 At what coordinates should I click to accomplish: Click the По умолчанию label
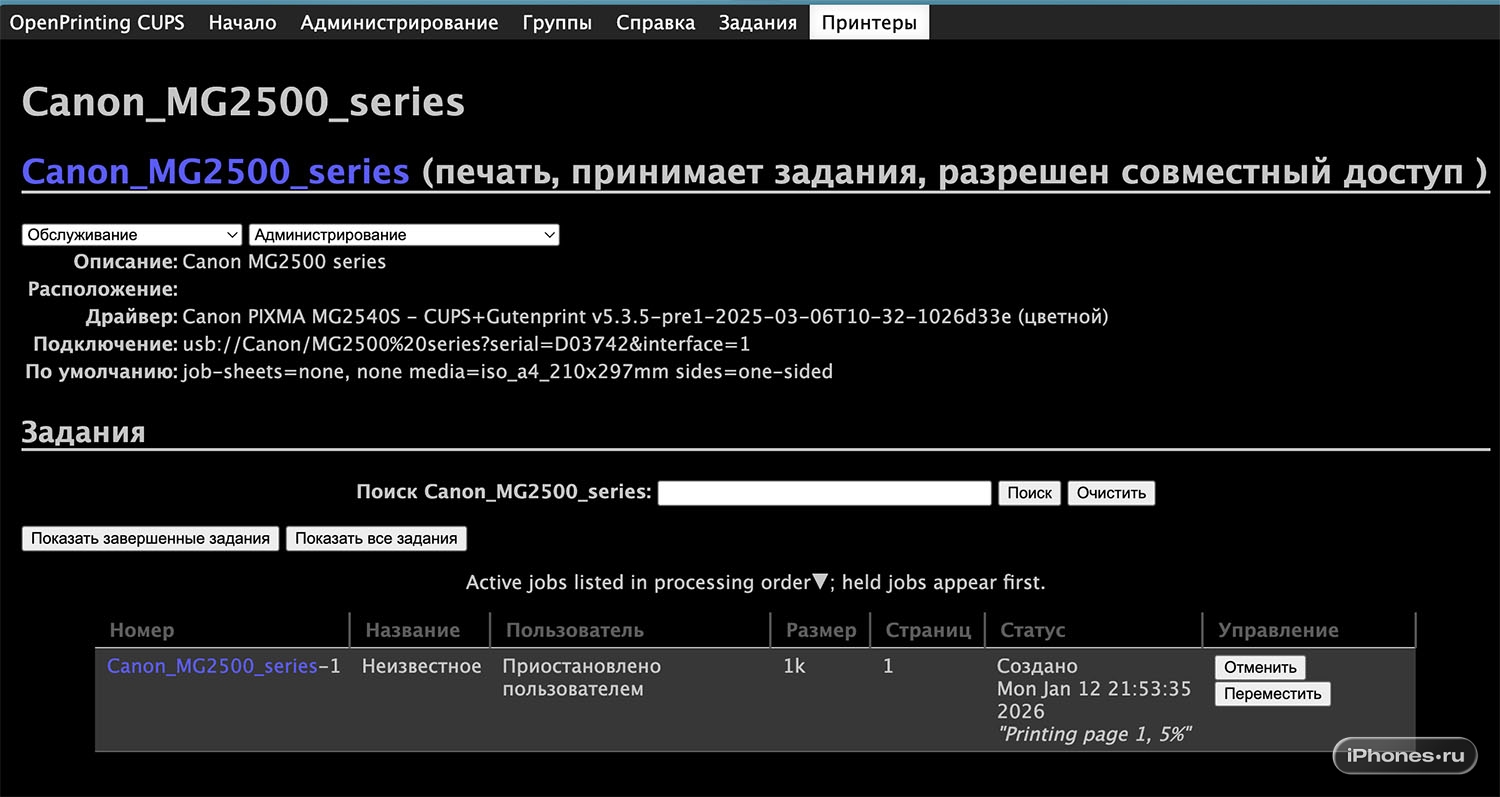101,372
